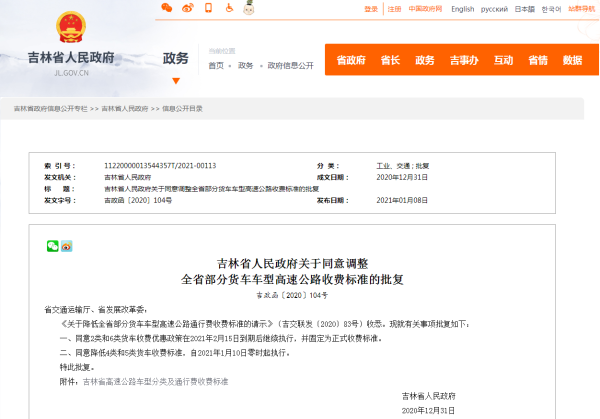Open 站群导航 site navigation
600x419 pixels.
coord(582,9)
